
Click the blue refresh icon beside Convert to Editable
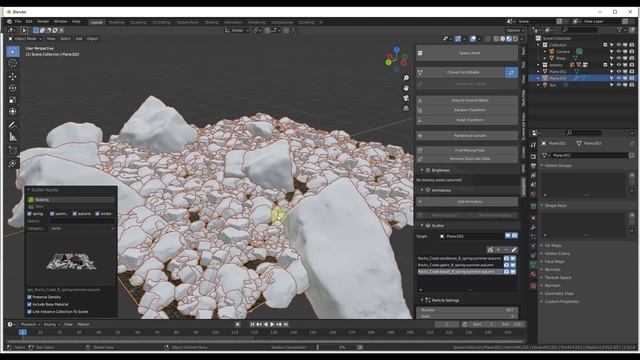[511, 73]
